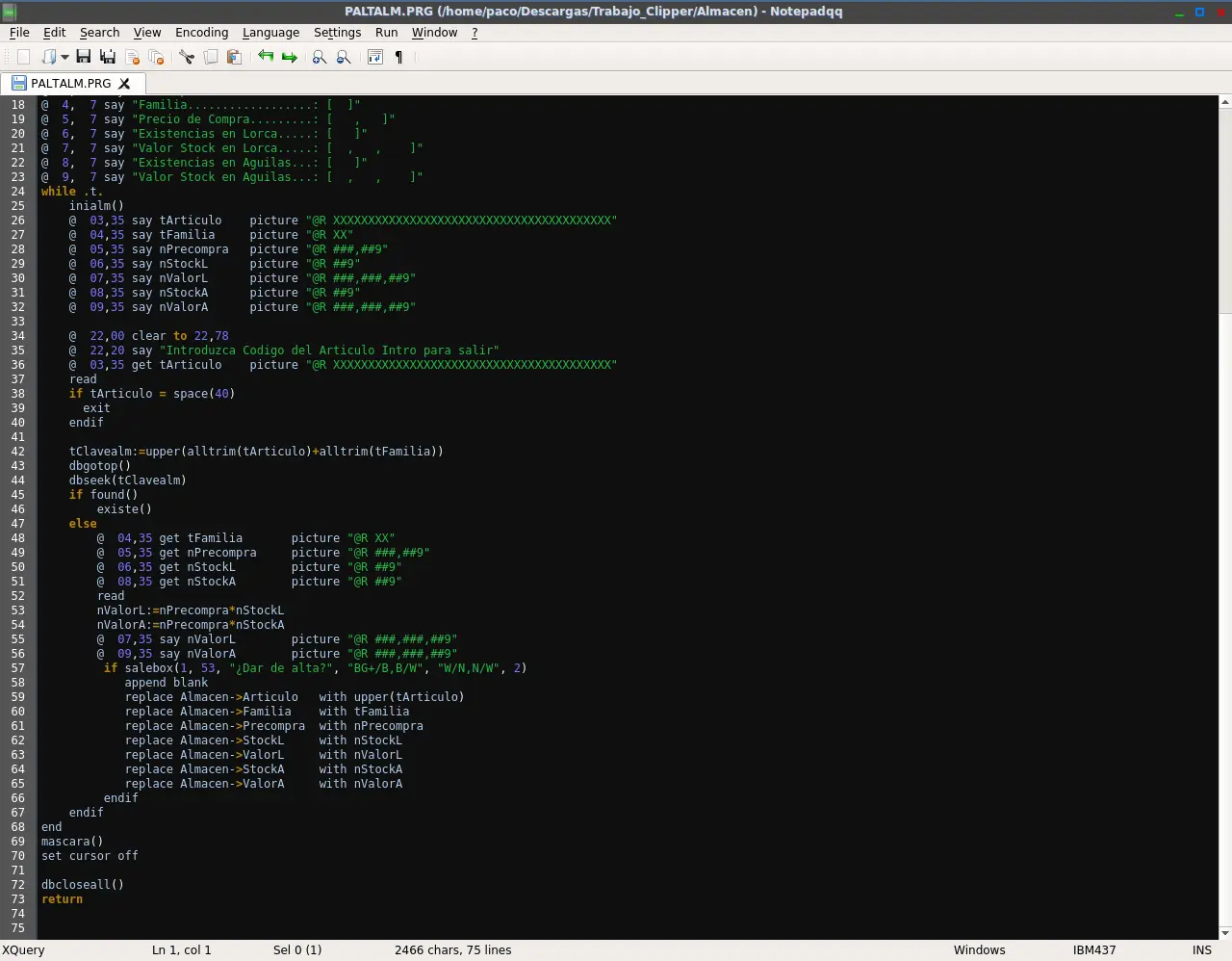Click the Save toolbar icon
This screenshot has width=1232, height=961.
[84, 57]
